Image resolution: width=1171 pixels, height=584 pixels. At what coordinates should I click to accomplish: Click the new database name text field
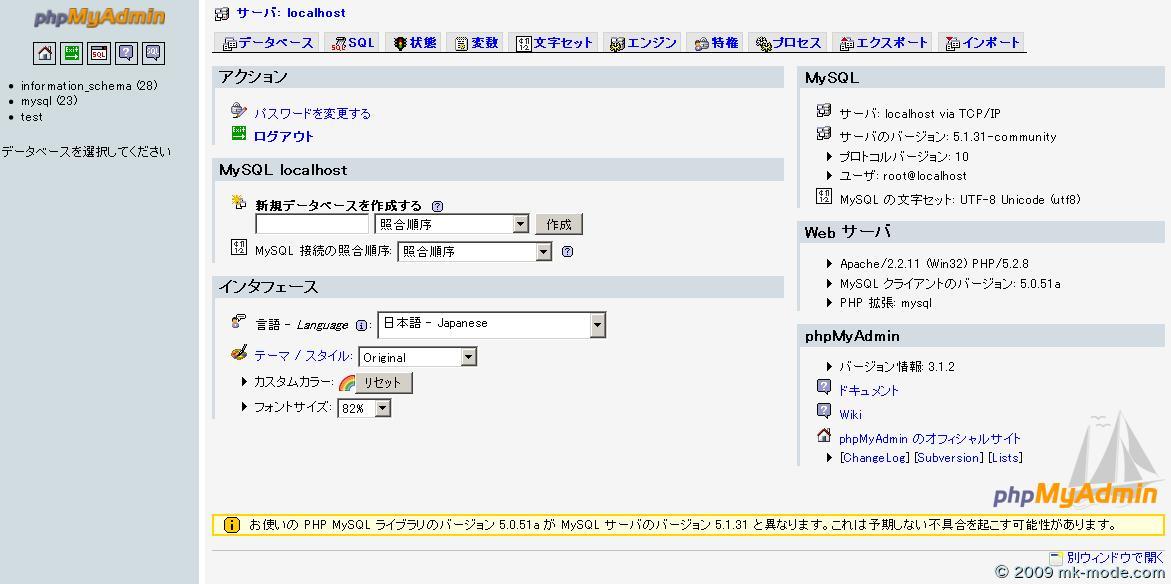pos(312,224)
